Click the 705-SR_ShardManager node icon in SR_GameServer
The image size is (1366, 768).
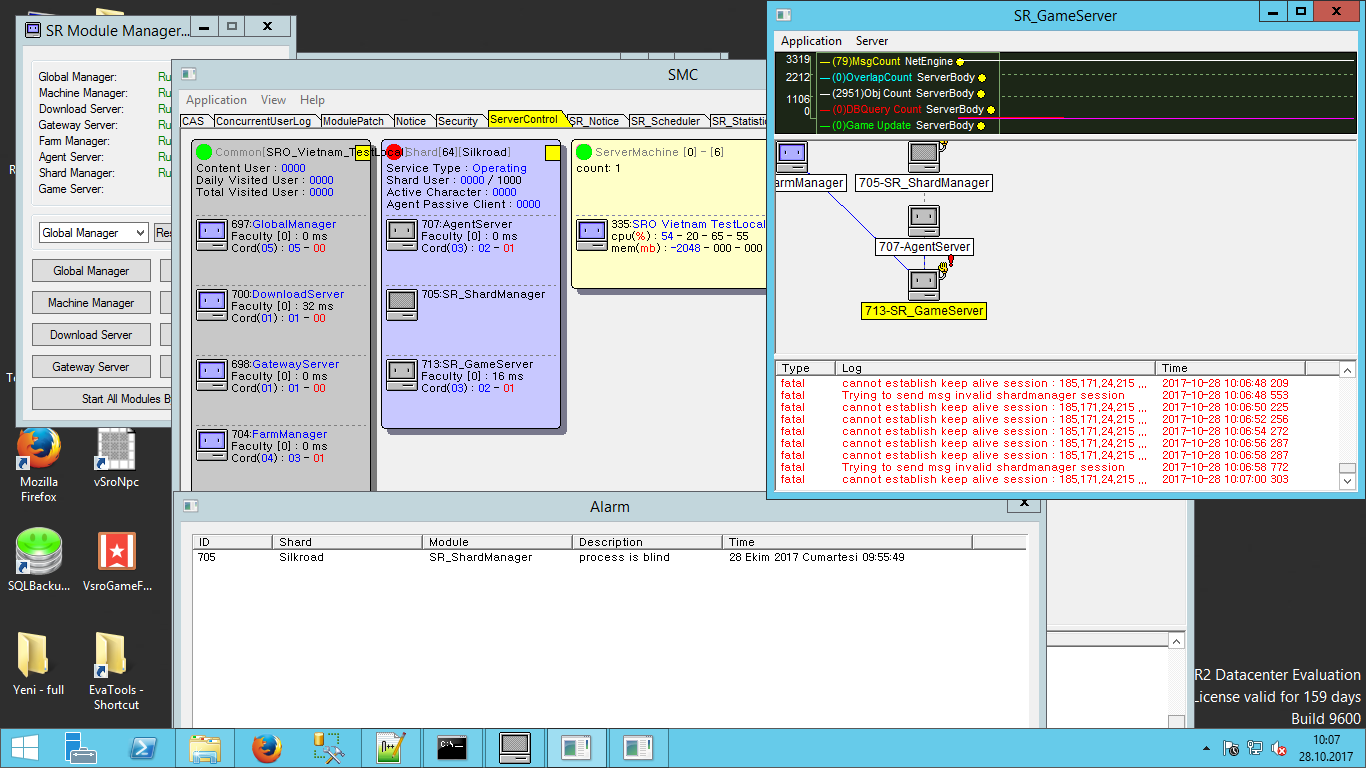[x=924, y=157]
